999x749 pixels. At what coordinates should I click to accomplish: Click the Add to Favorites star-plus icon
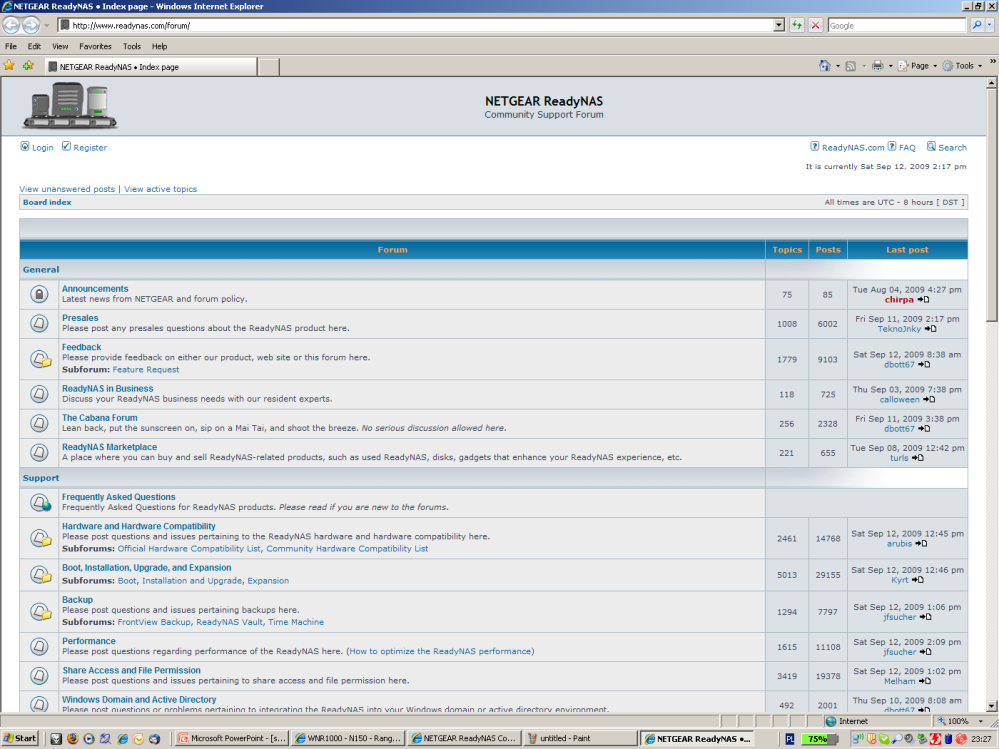(28, 66)
